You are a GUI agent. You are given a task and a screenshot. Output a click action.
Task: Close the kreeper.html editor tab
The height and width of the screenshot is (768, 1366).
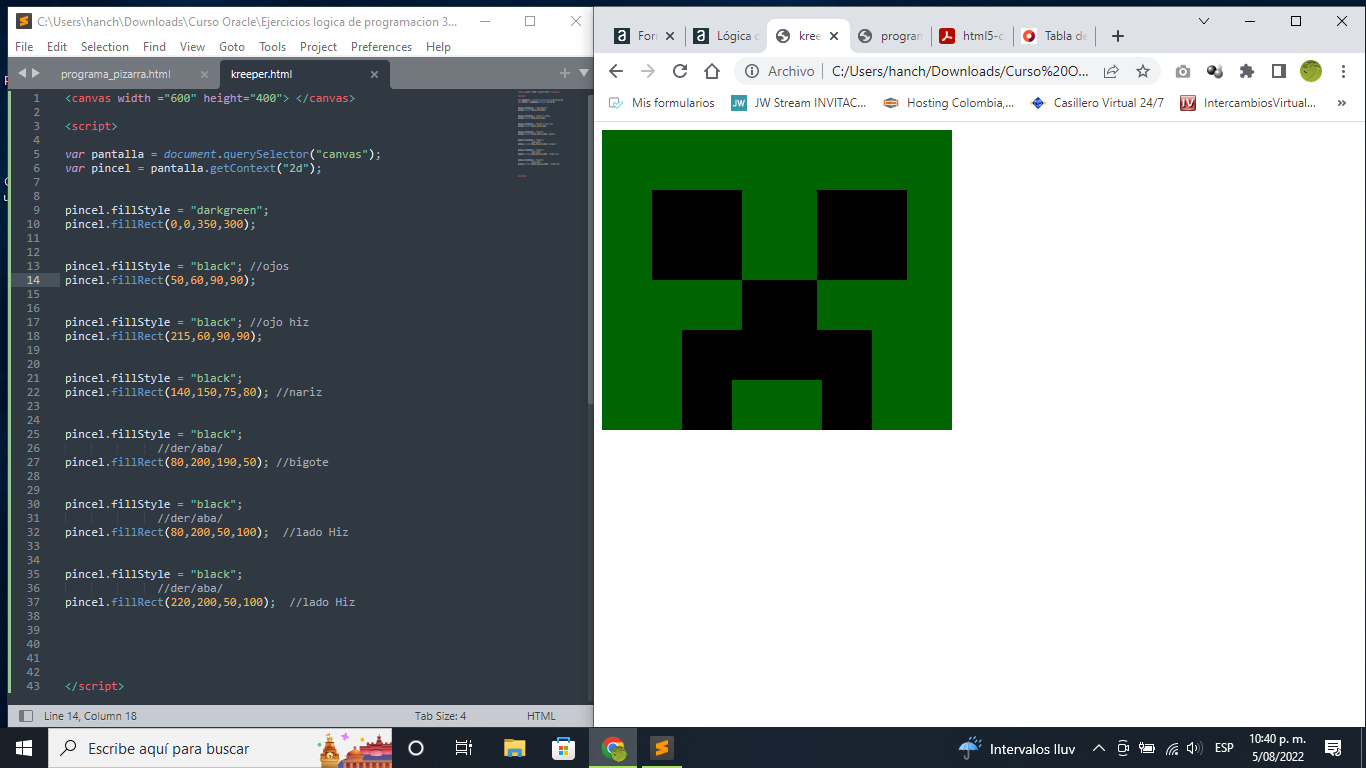point(375,74)
